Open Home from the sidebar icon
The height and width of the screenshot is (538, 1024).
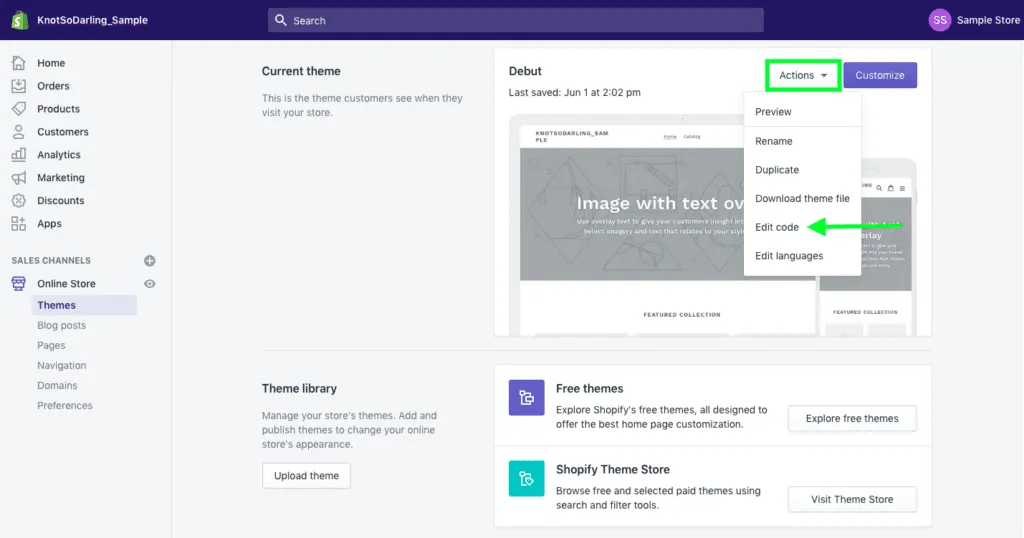pos(19,63)
